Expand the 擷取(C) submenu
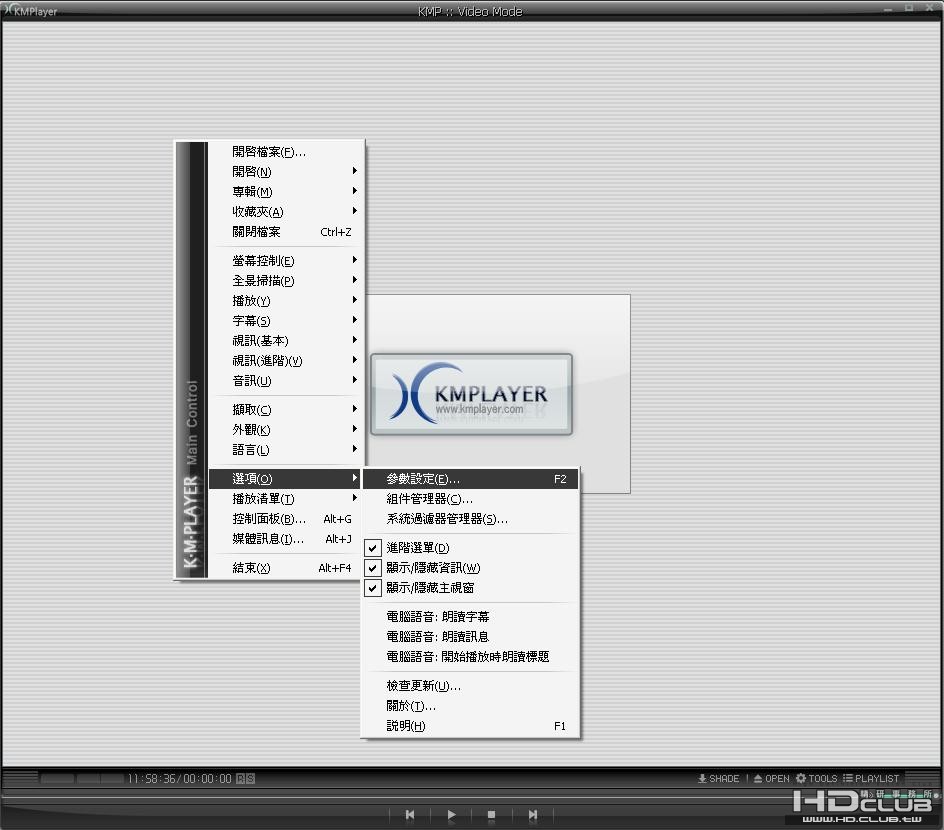This screenshot has height=830, width=944. point(286,409)
